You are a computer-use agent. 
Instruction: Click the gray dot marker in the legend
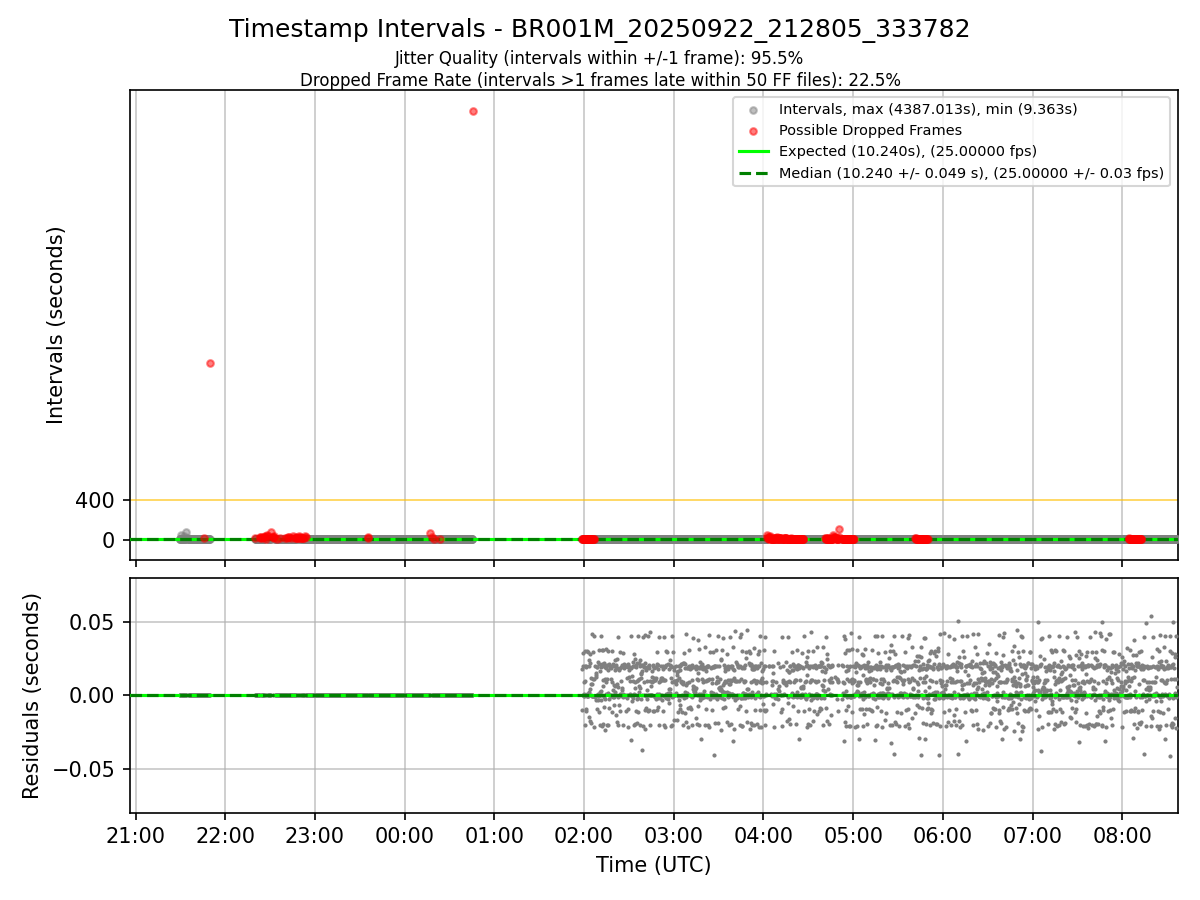click(753, 109)
